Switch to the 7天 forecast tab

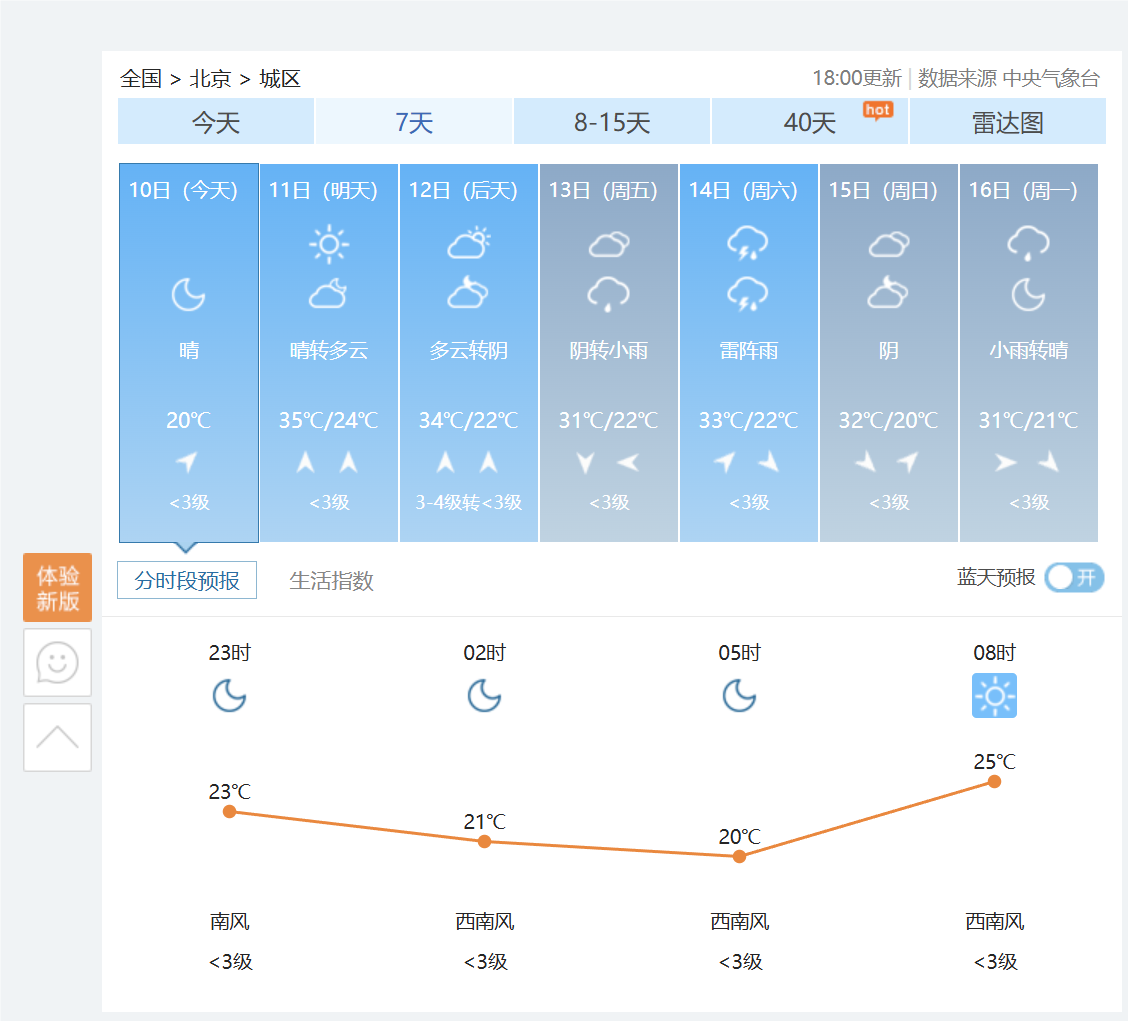tap(414, 122)
